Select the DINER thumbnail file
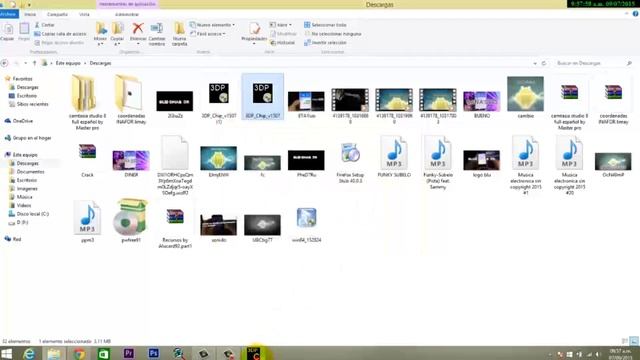This screenshot has height=360, width=640. coord(131,163)
